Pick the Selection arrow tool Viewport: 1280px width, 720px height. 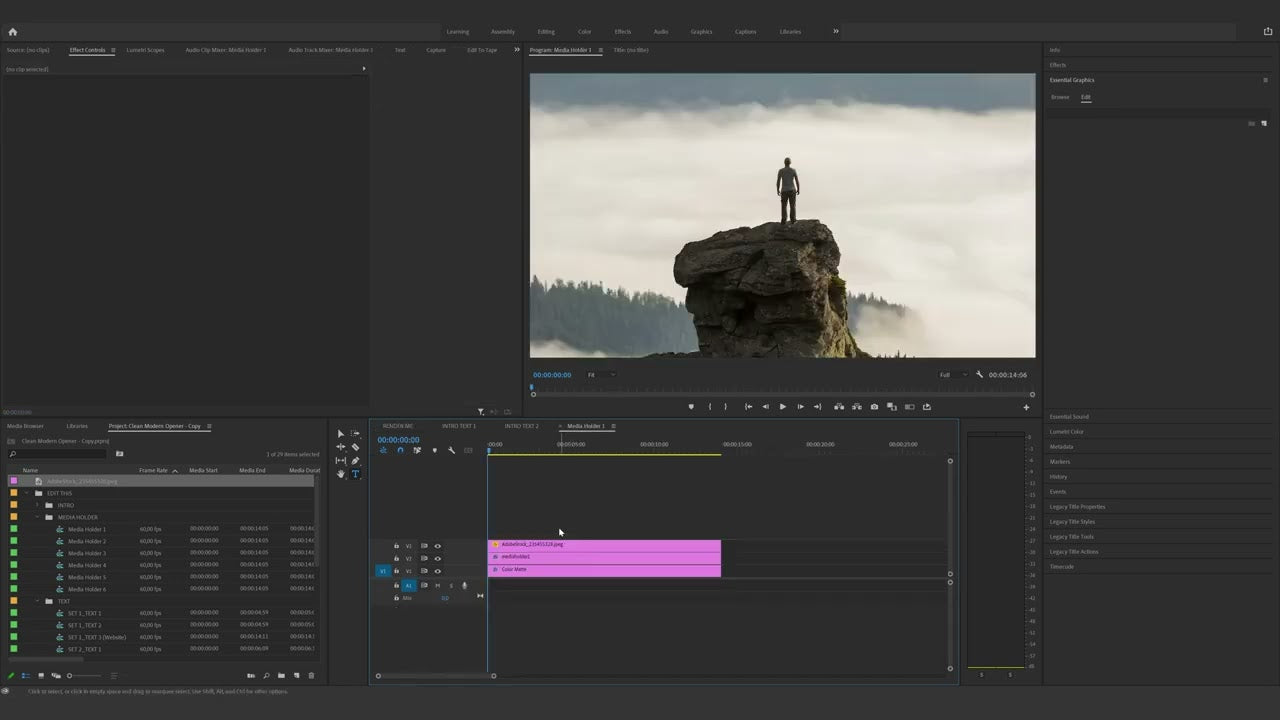click(x=341, y=434)
